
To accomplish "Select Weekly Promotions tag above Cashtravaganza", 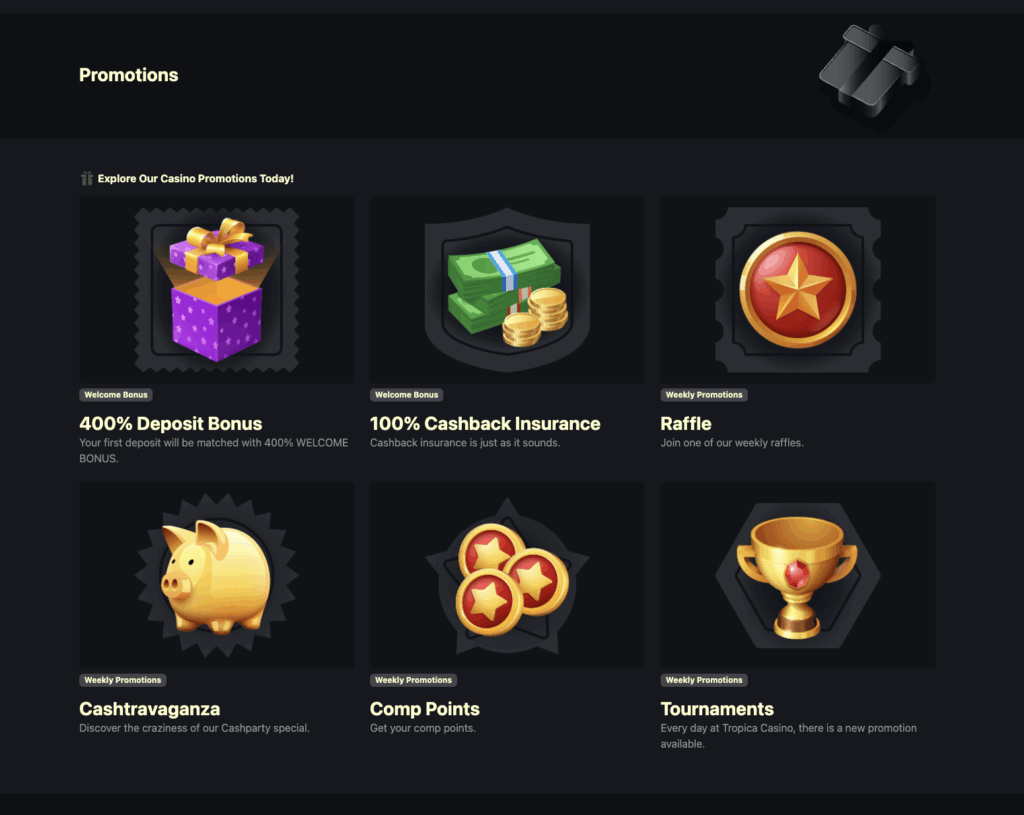I will click(123, 680).
